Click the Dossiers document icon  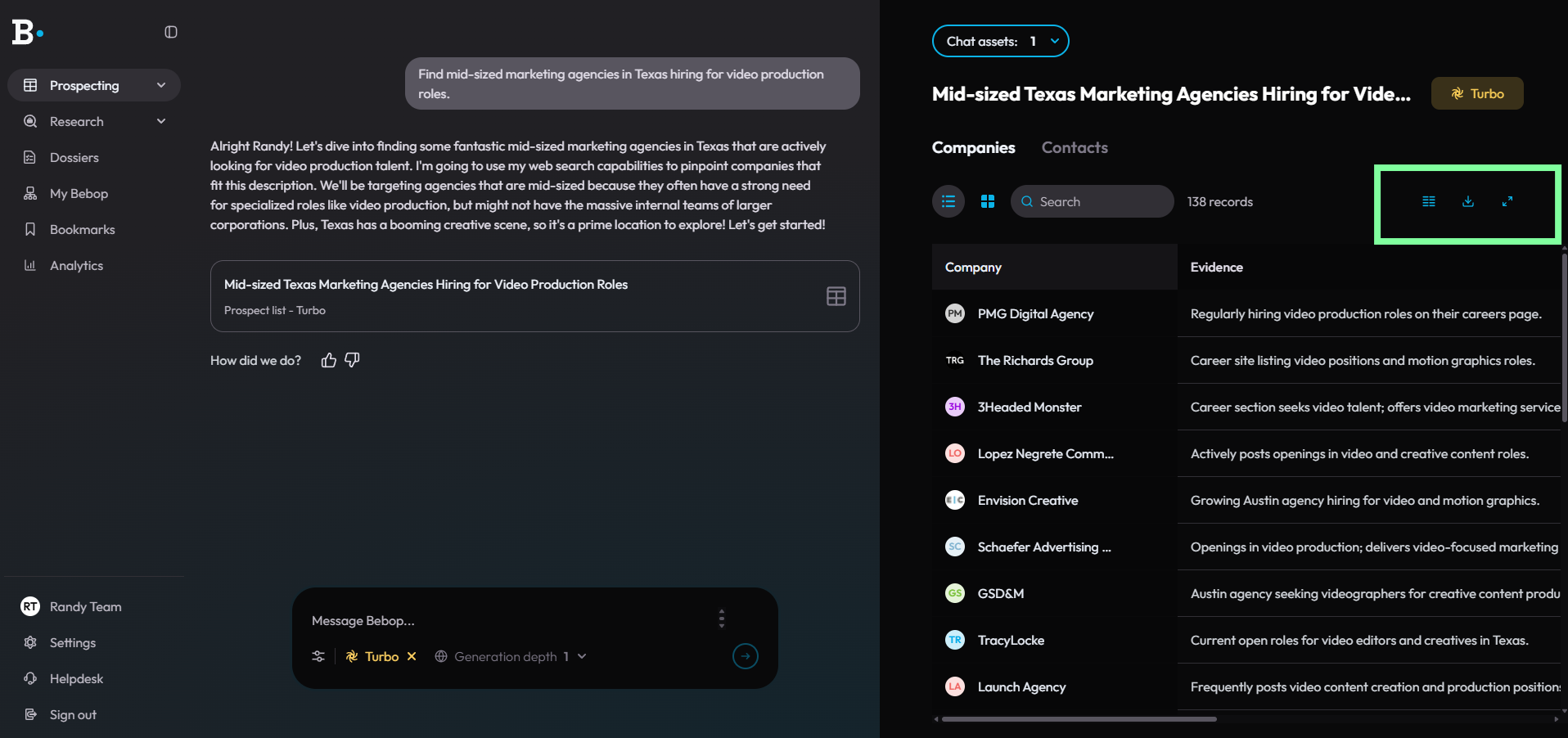coord(30,157)
